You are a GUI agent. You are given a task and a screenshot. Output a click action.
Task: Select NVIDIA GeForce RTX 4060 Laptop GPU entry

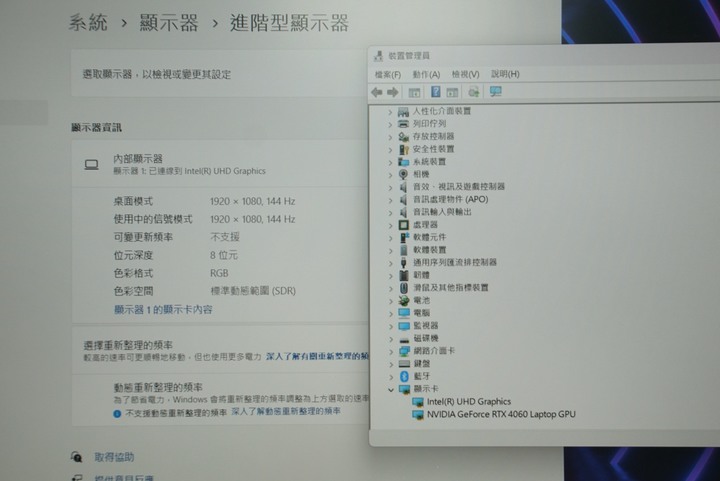(501, 414)
